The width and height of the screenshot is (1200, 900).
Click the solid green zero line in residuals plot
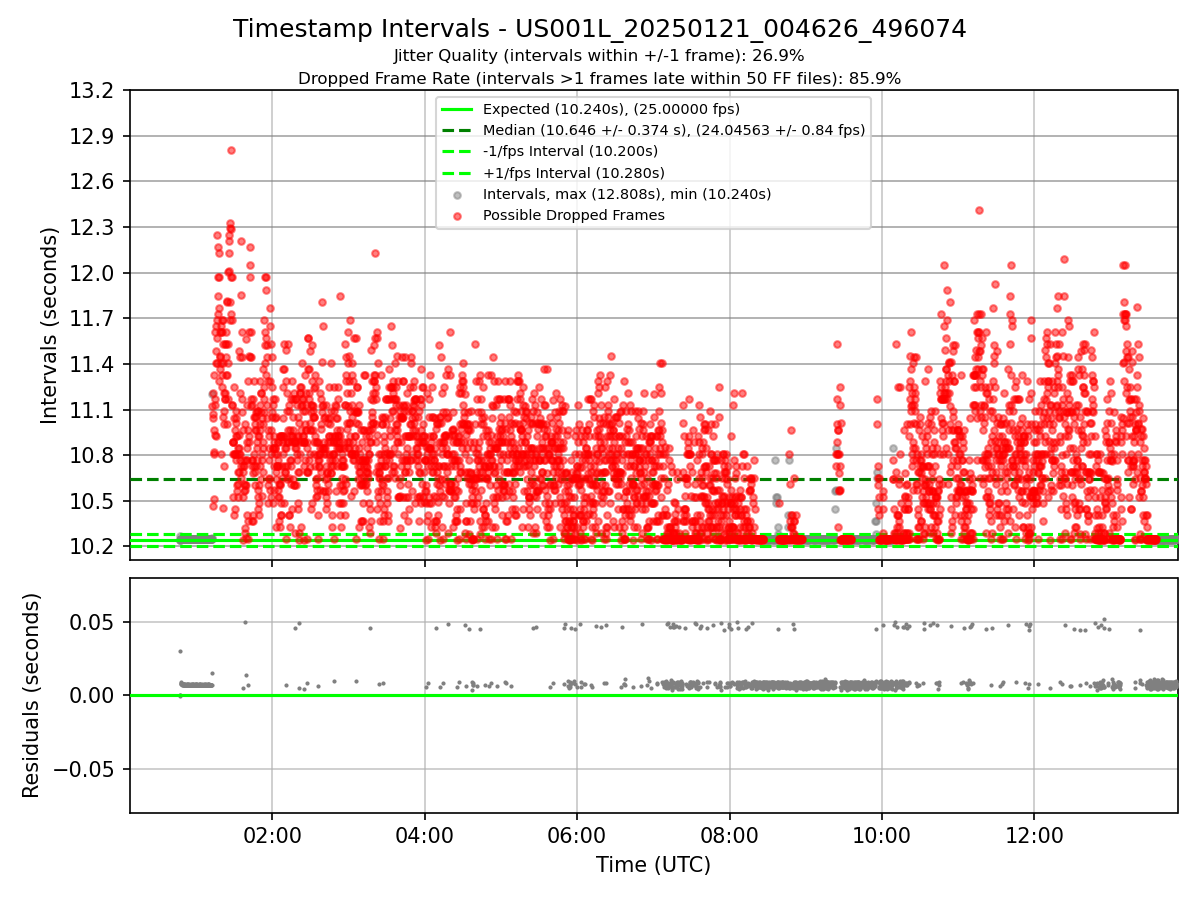click(x=653, y=695)
